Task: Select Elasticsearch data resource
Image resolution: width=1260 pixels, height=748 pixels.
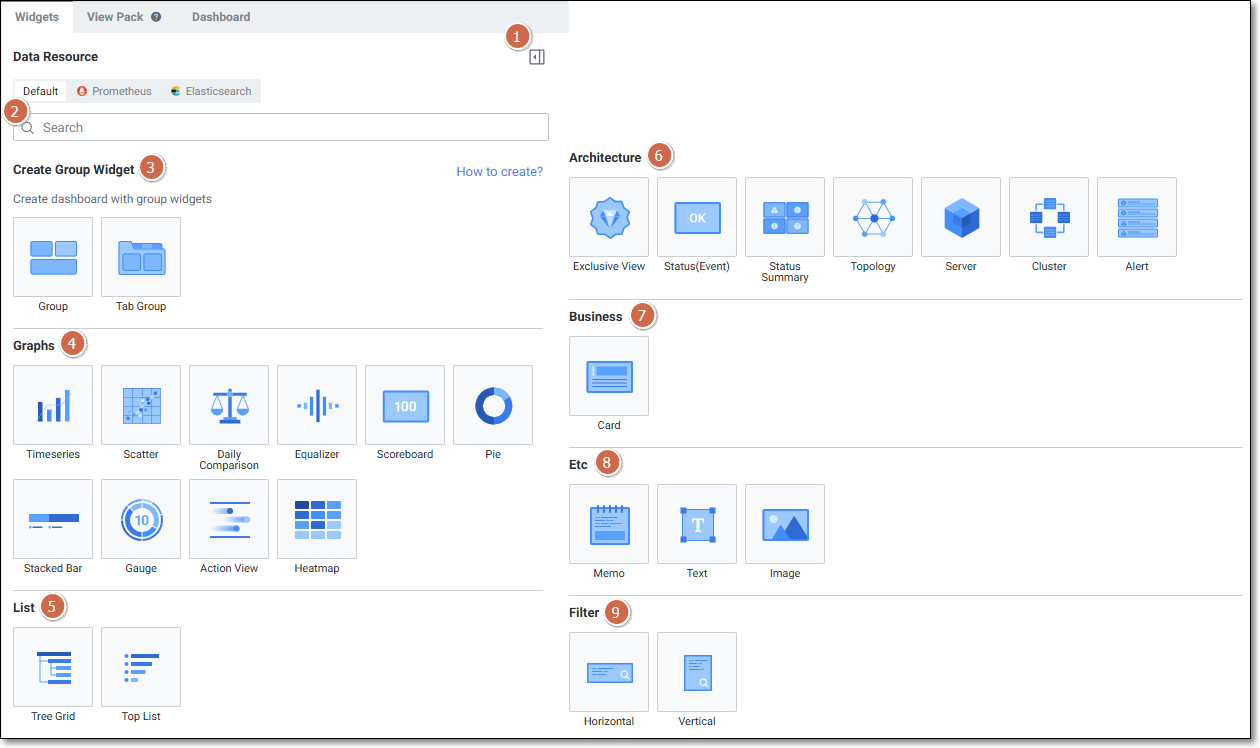Action: (x=210, y=91)
